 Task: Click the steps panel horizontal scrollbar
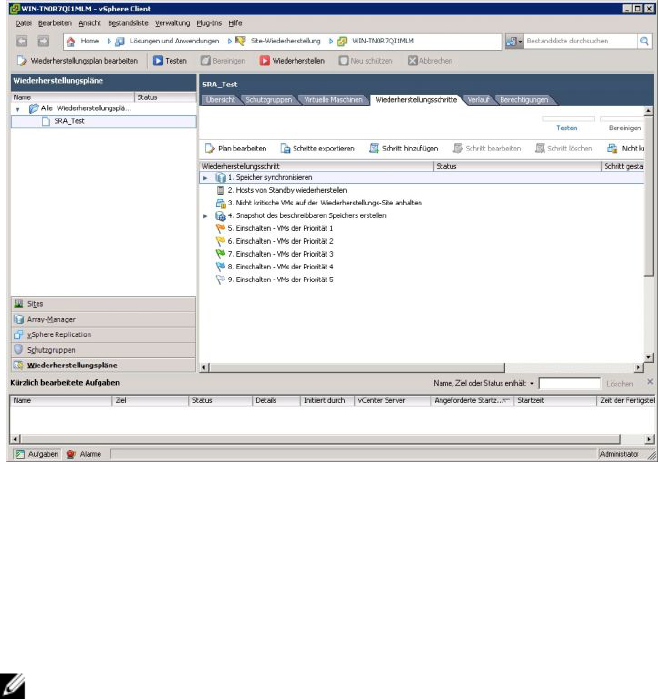357,368
